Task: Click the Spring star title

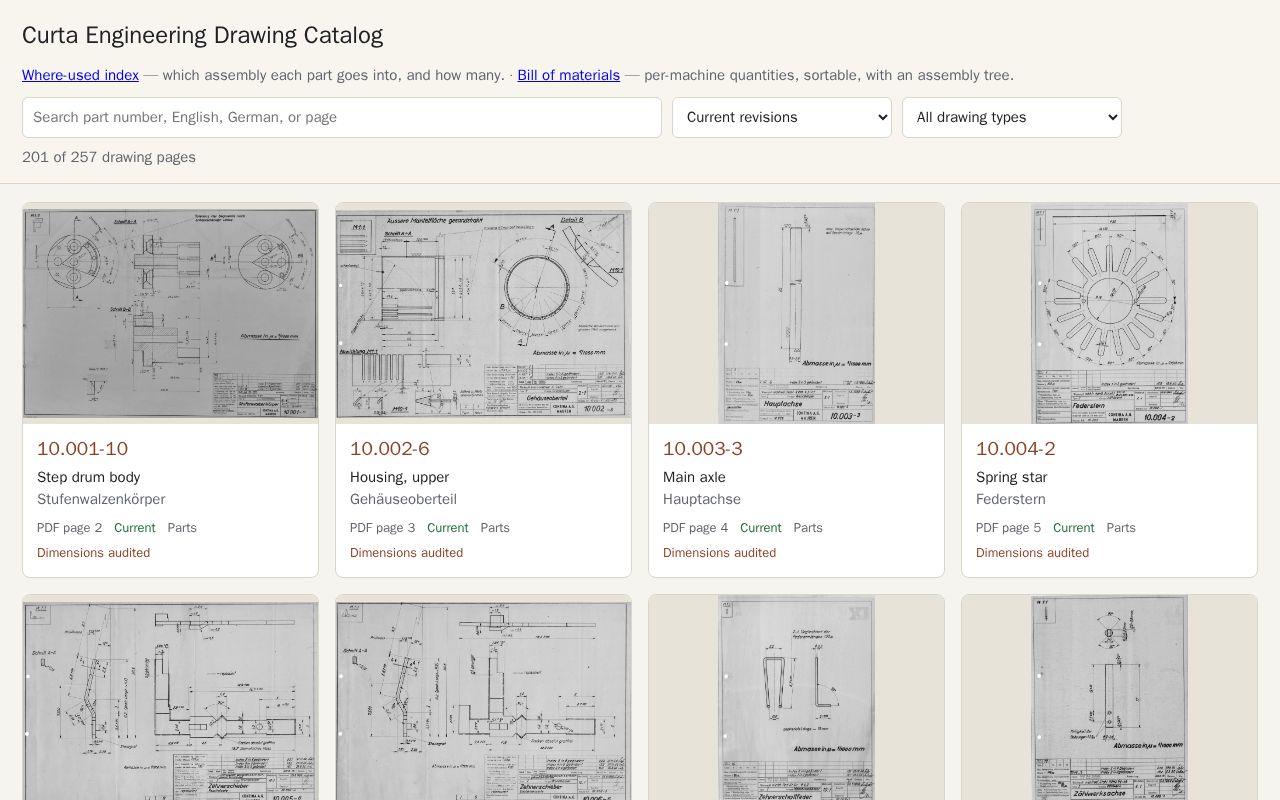Action: [x=1011, y=477]
